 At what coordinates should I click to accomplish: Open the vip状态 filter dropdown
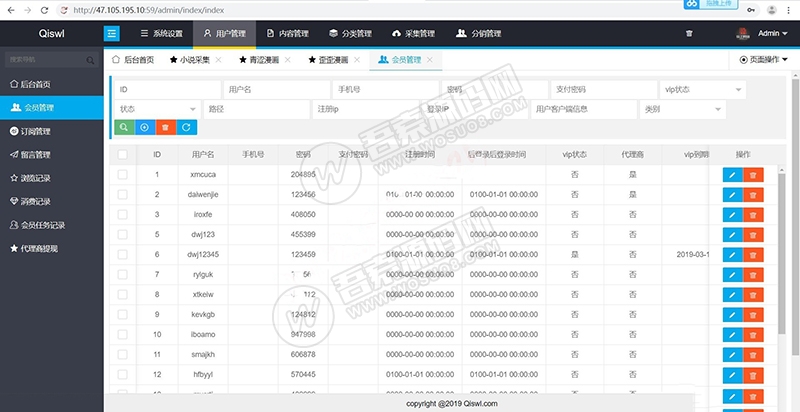coord(703,89)
